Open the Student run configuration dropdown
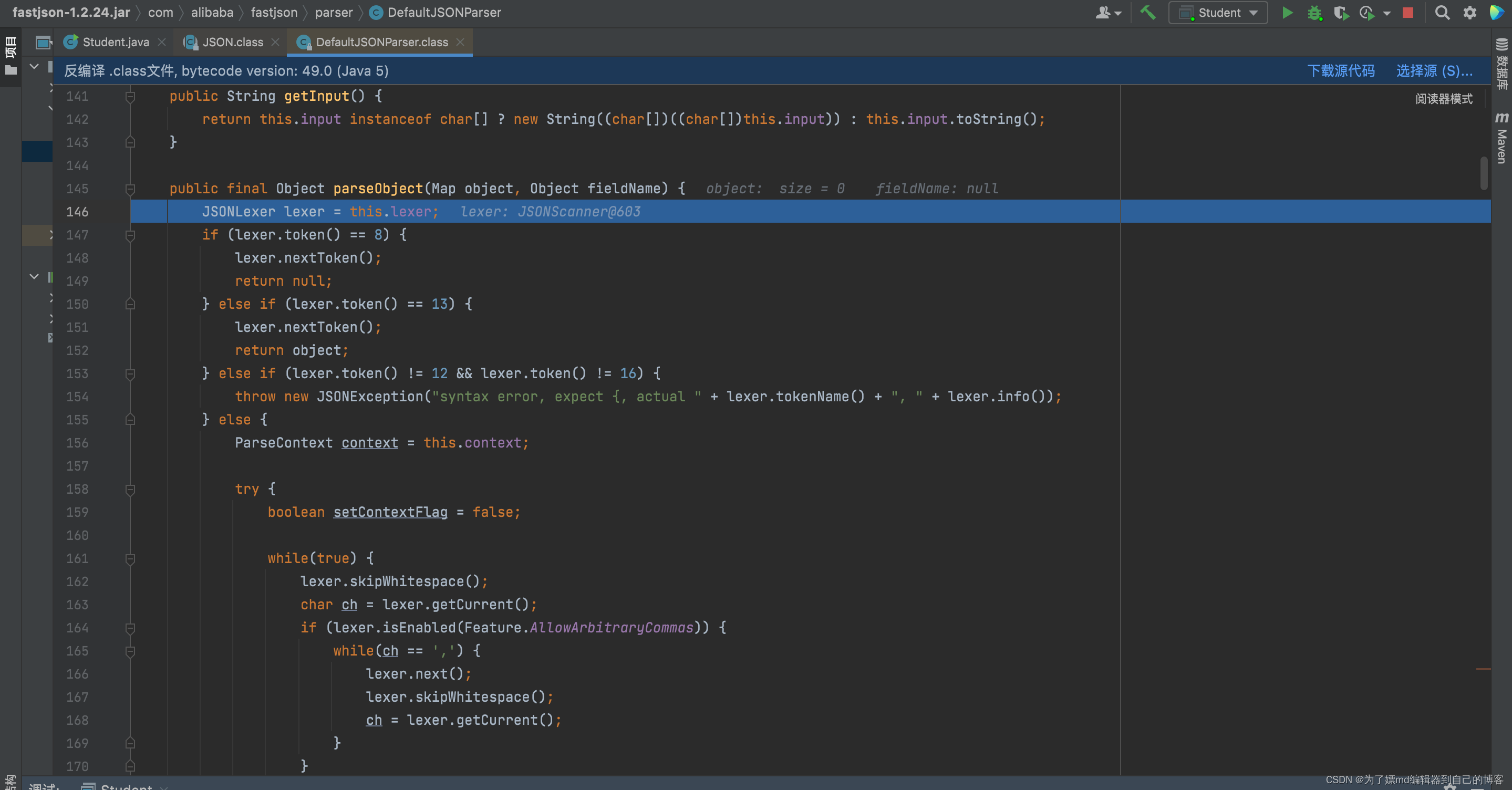This screenshot has width=1512, height=790. pyautogui.click(x=1218, y=13)
